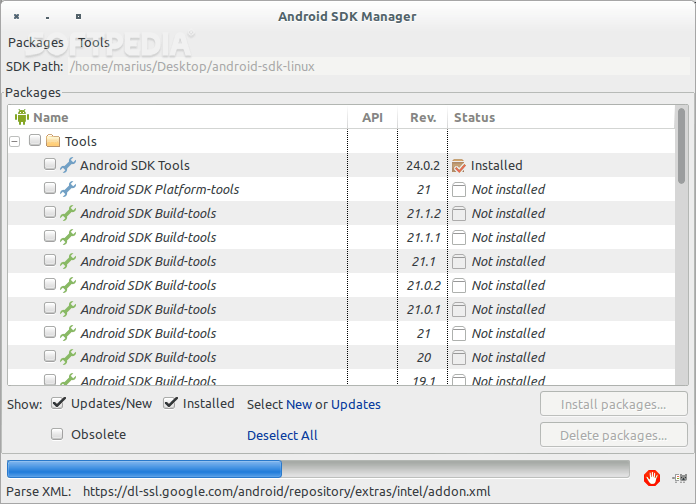Click Not installed icon for Build-tools 21.1.1
Viewport: 696px width, 504px height.
pyautogui.click(x=459, y=238)
